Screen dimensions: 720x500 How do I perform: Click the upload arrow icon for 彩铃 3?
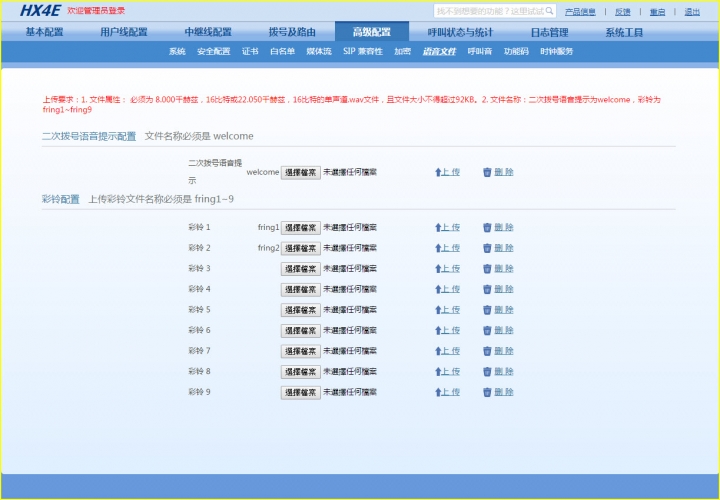tap(438, 269)
